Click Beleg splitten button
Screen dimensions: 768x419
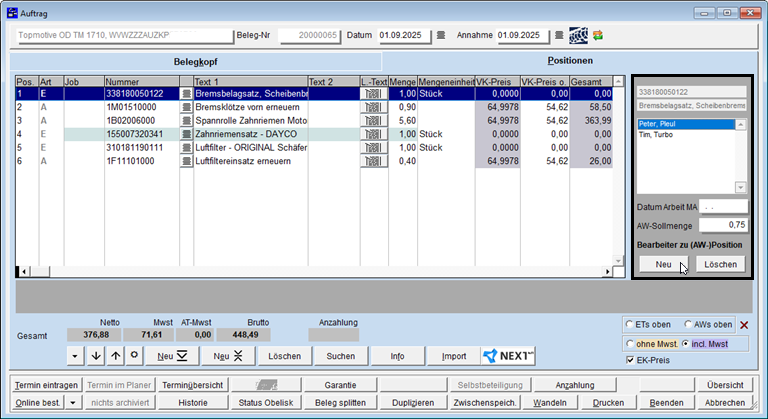click(340, 403)
